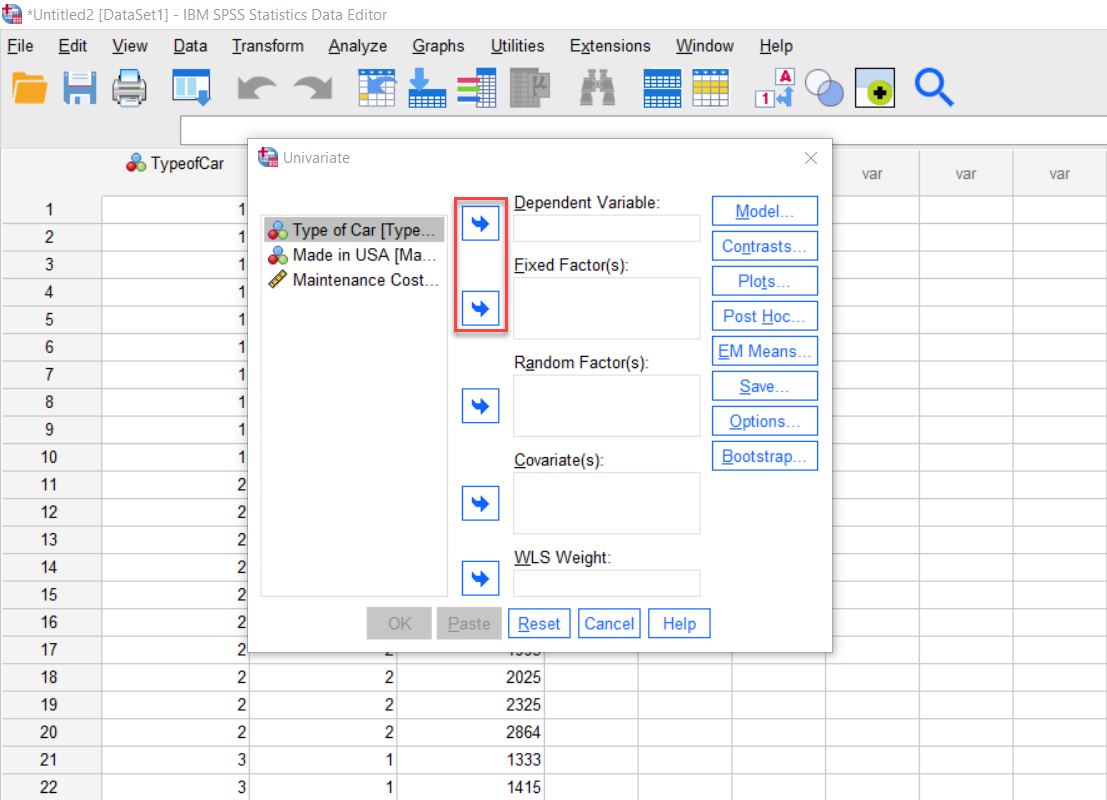Screen dimensions: 1107x800
Task: Save the dataset with floppy icon
Action: pos(79,89)
